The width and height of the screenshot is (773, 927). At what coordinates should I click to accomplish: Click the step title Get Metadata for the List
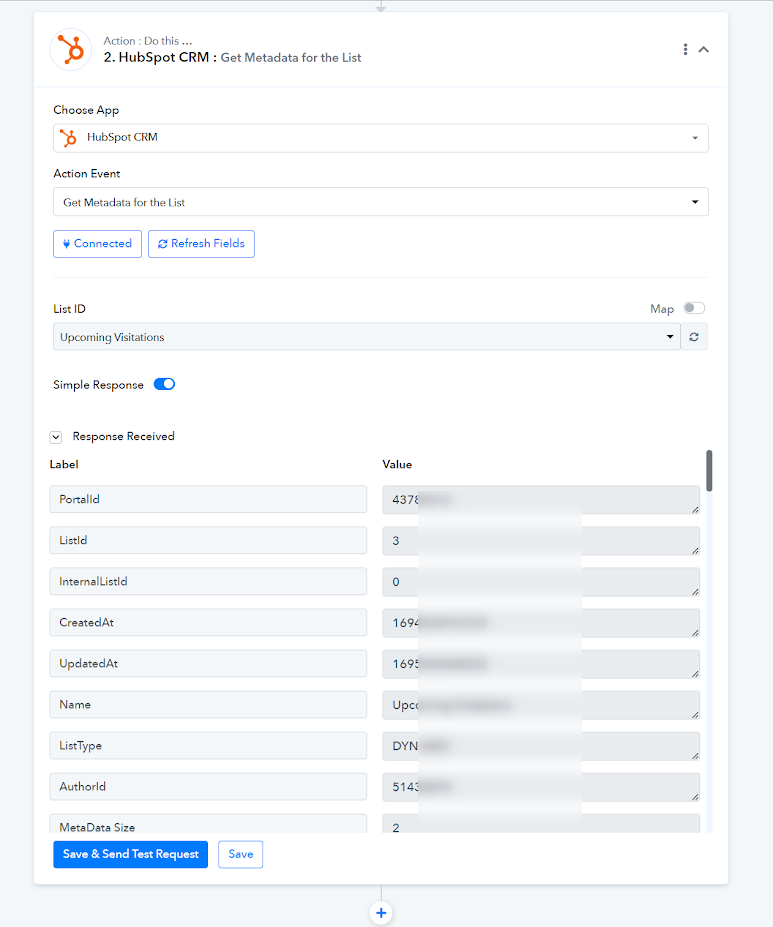[x=291, y=57]
